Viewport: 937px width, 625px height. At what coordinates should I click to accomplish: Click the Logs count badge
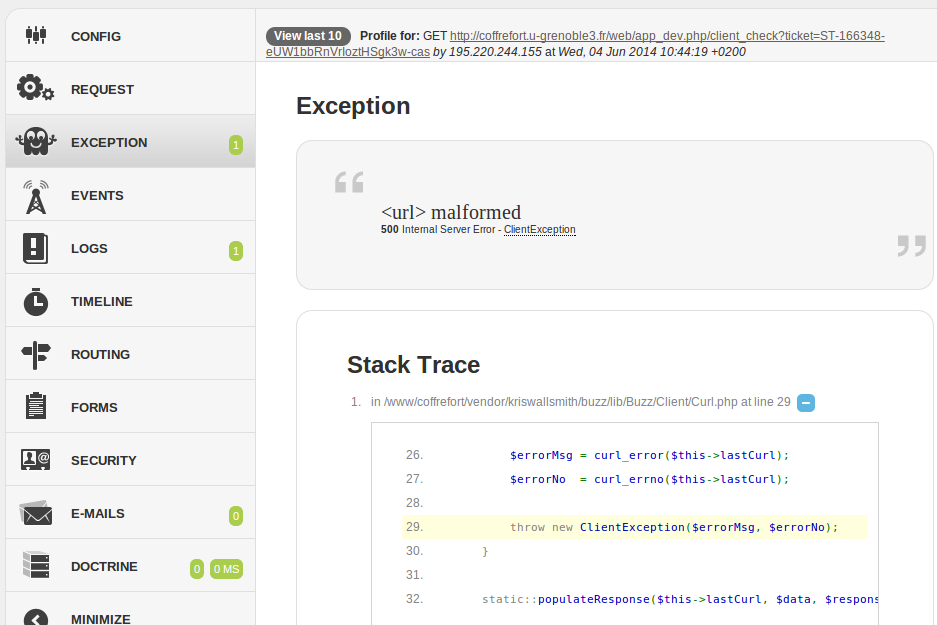click(x=236, y=251)
